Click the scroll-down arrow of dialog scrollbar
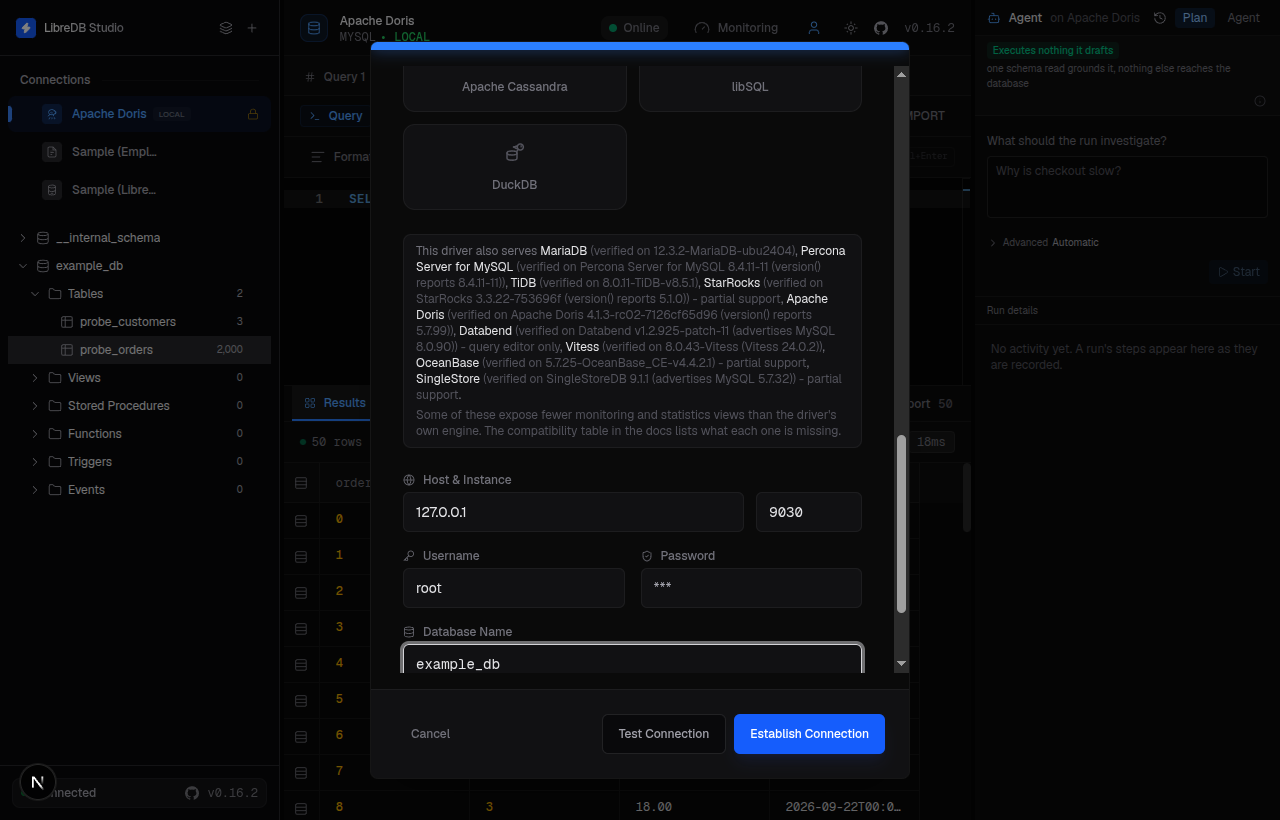This screenshot has height=820, width=1280. pyautogui.click(x=901, y=664)
